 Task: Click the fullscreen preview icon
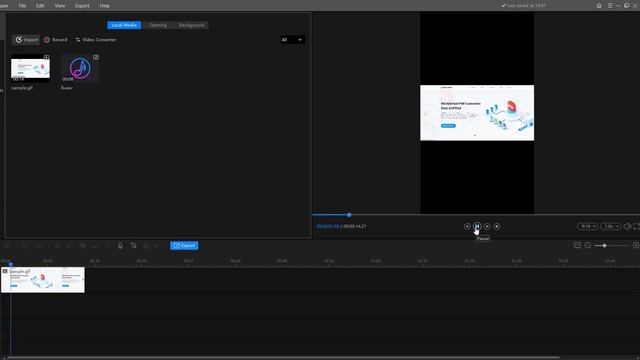coord(636,227)
